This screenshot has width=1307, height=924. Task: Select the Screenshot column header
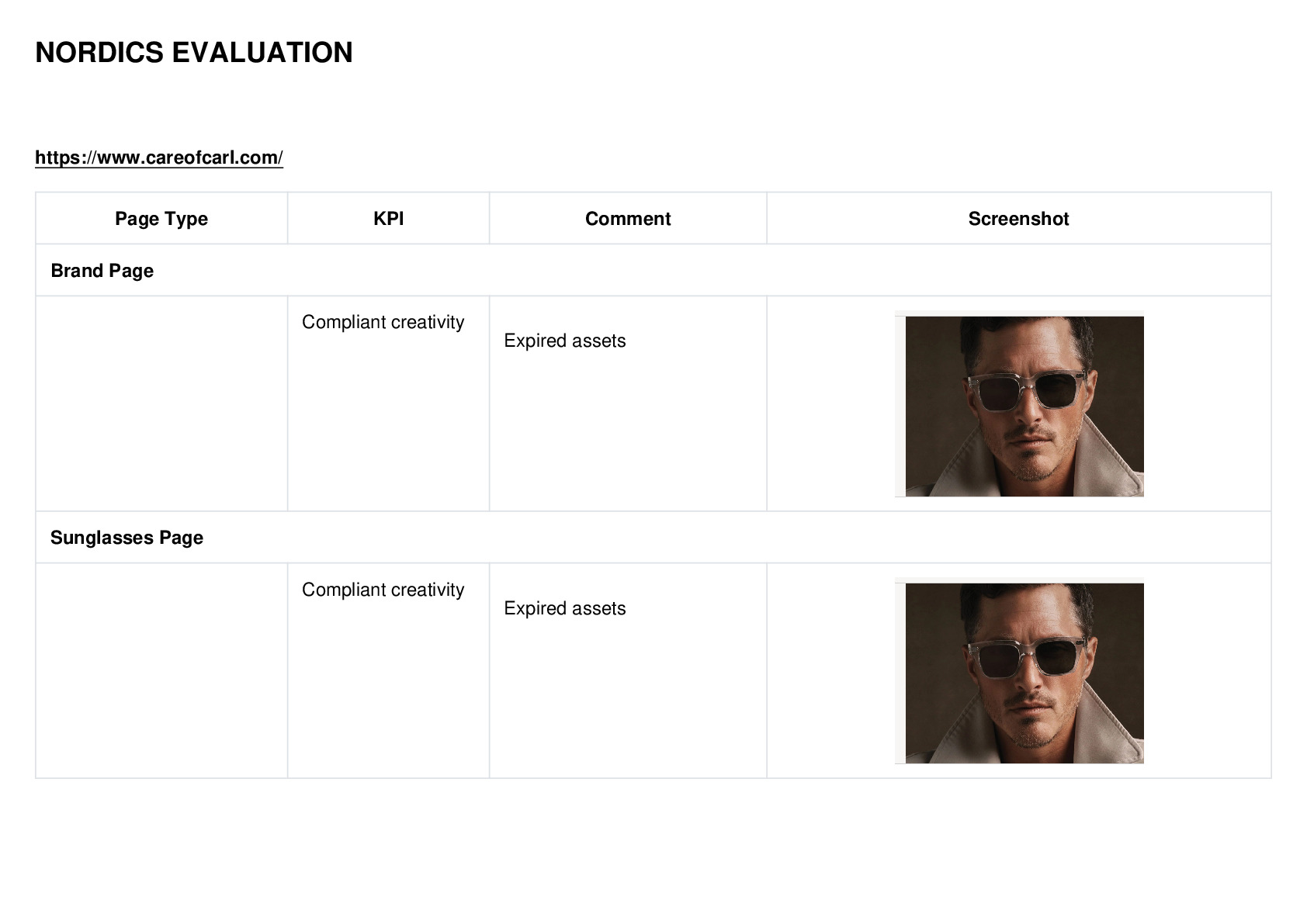(x=1018, y=219)
